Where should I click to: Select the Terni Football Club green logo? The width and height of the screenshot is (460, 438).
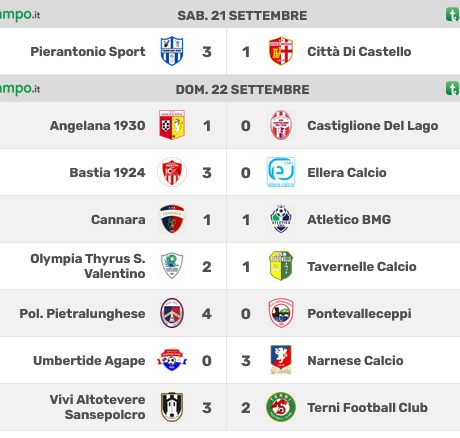[281, 407]
